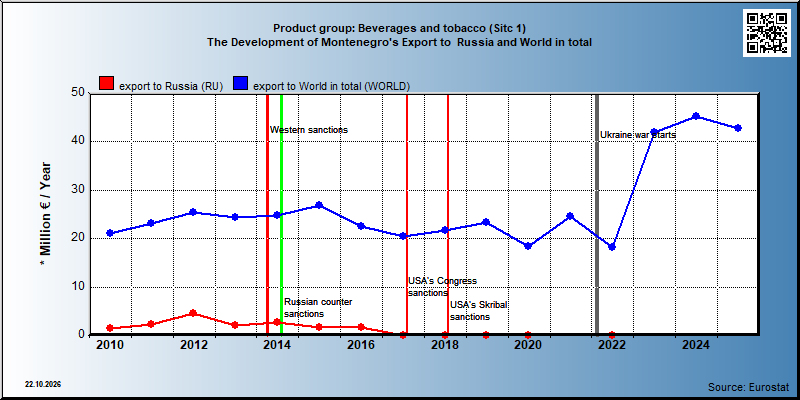This screenshot has width=800, height=400.
Task: Select the red Russia data point for 2011
Action: click(x=151, y=324)
